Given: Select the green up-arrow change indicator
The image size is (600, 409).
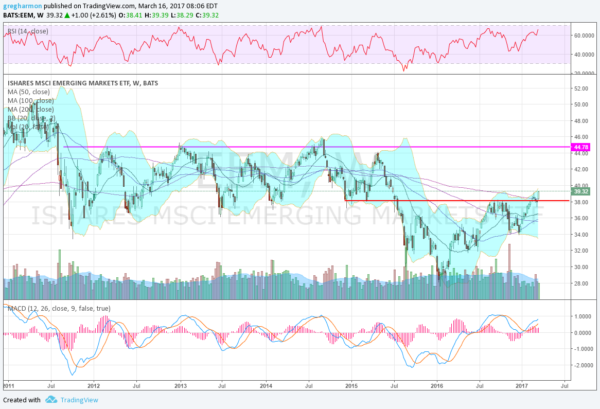Looking at the screenshot, I should click(67, 15).
